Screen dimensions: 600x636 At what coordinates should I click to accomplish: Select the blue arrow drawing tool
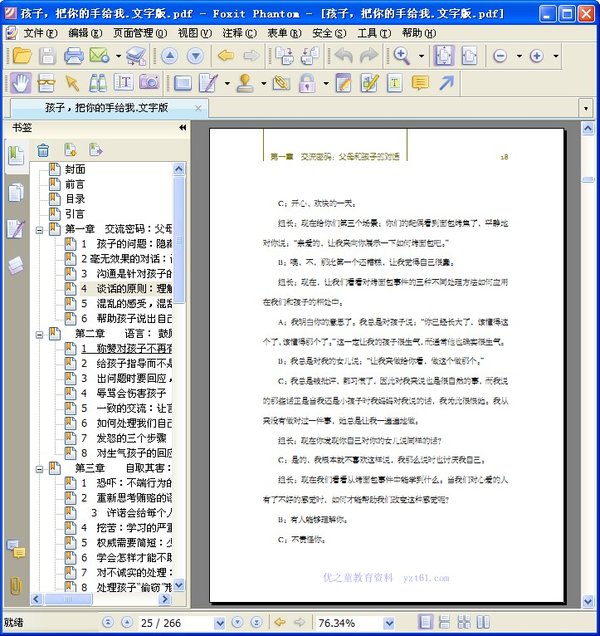[447, 83]
